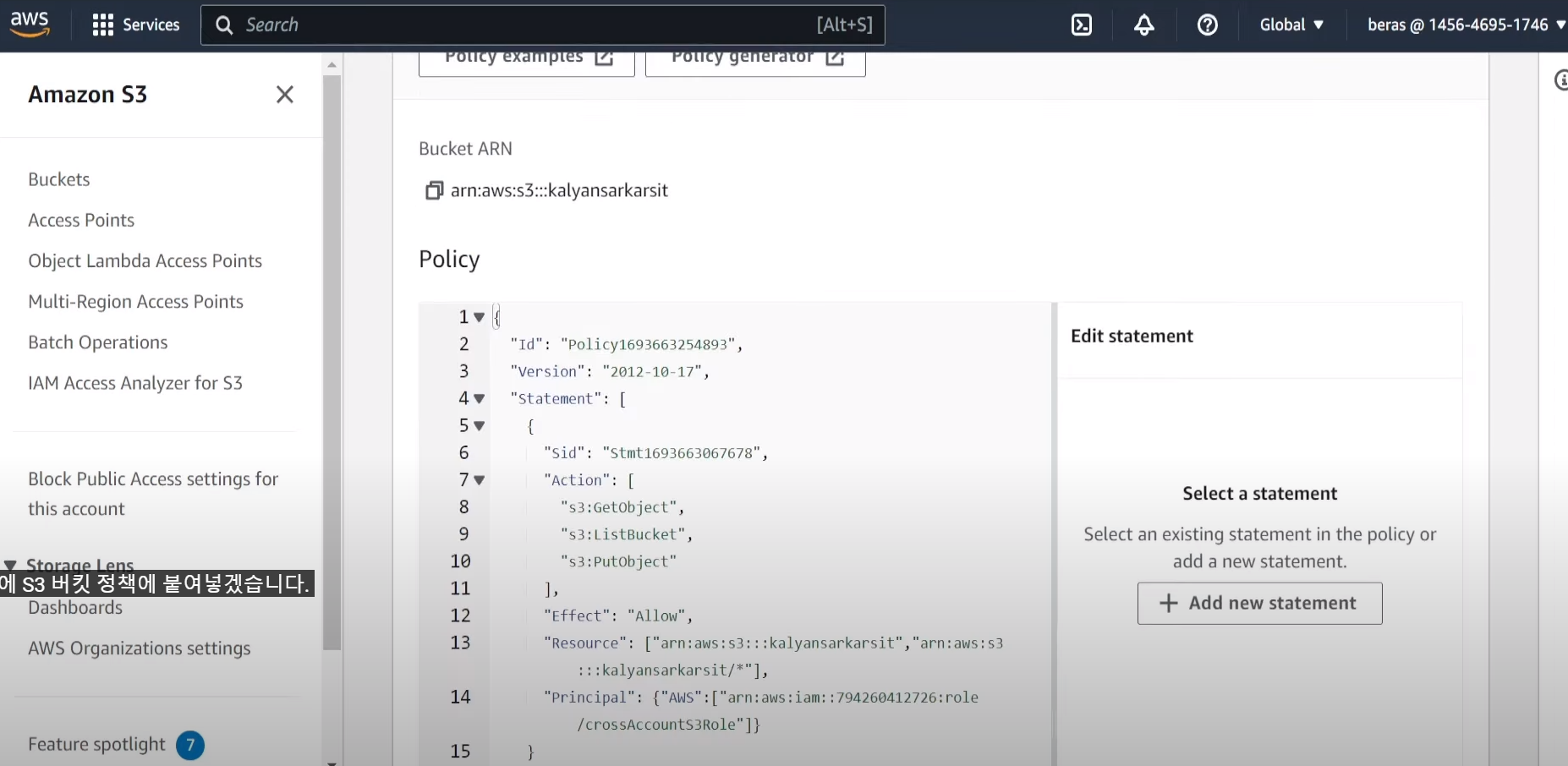Open Feature spotlight

96,744
